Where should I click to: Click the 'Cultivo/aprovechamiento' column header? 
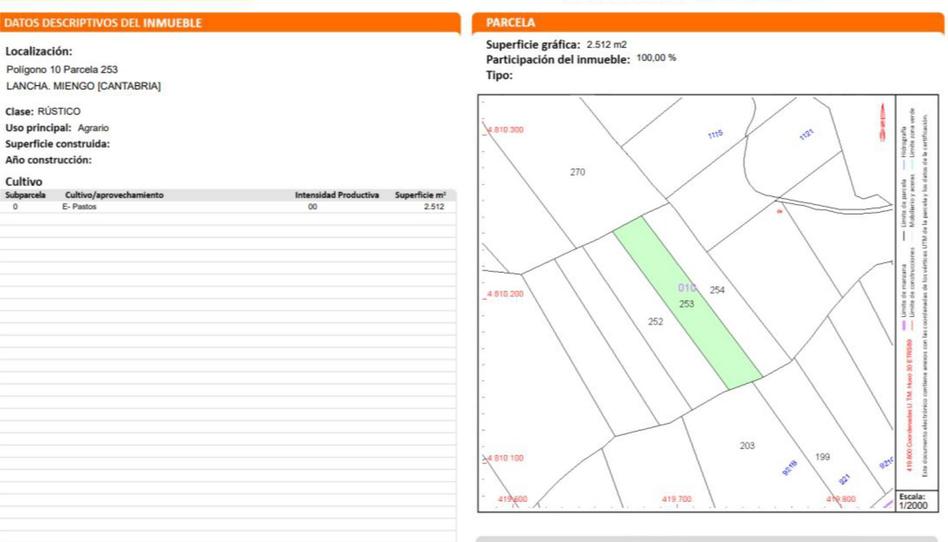(114, 195)
